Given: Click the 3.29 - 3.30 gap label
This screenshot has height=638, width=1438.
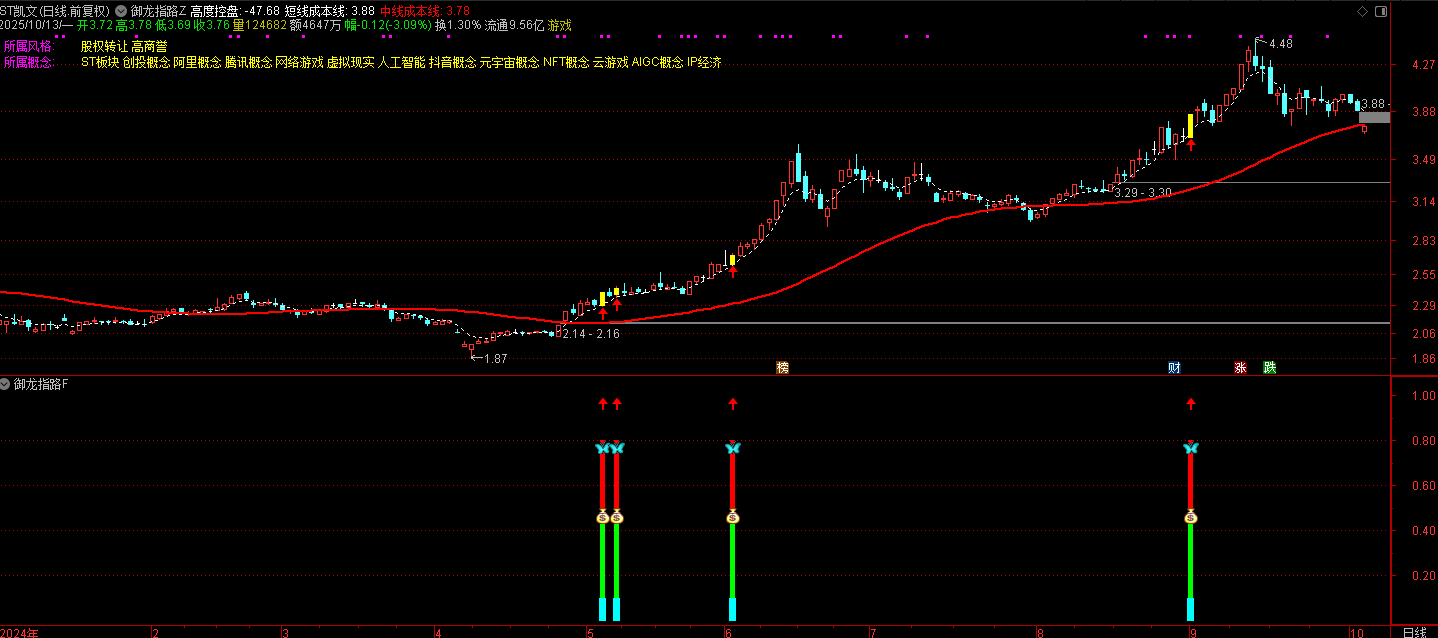Looking at the screenshot, I should pyautogui.click(x=1142, y=193).
